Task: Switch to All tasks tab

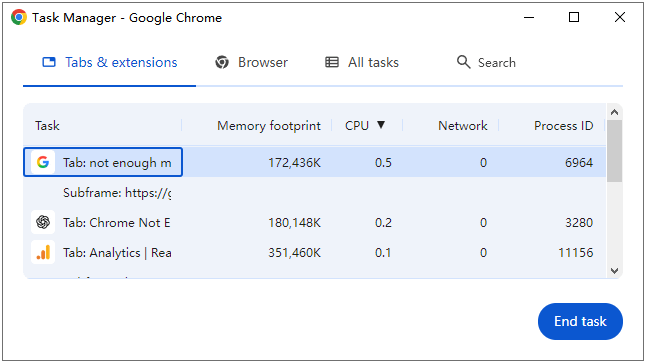Action: coord(362,63)
